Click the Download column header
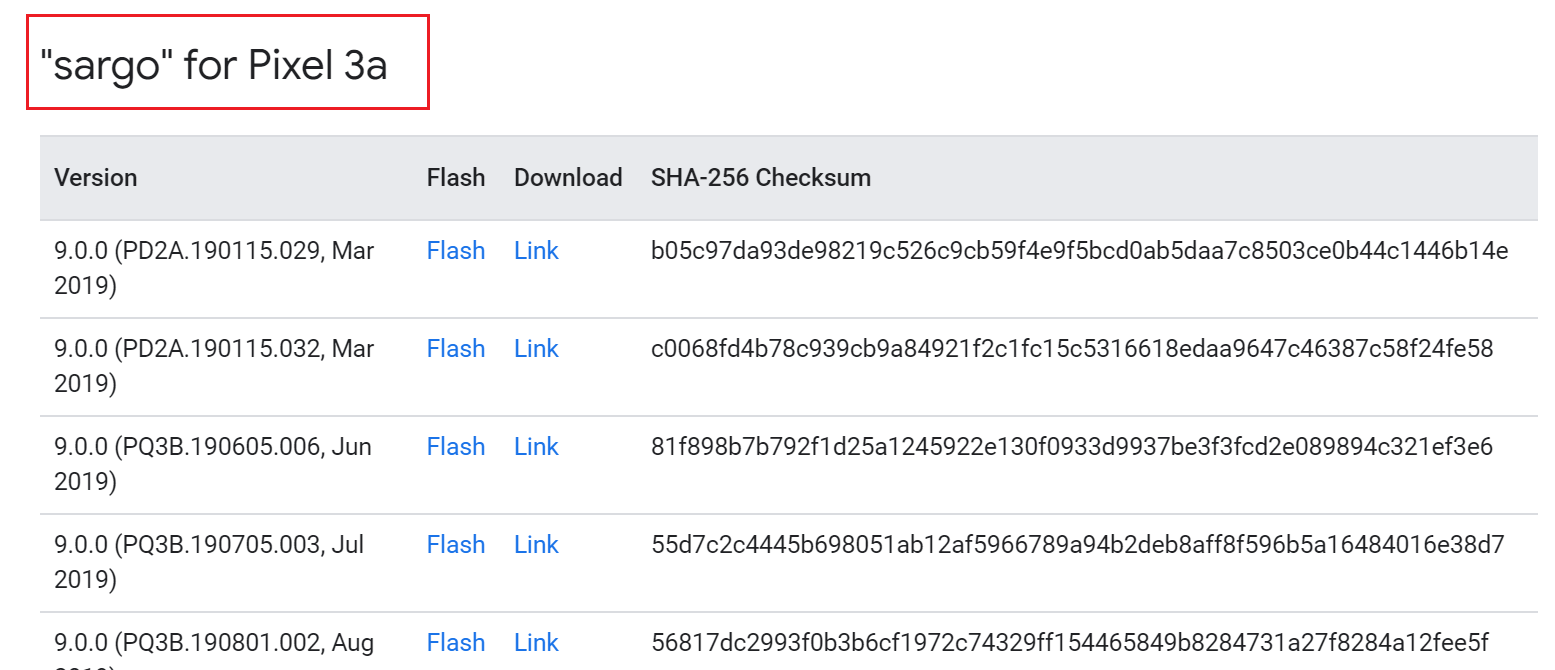1555x670 pixels. click(568, 178)
